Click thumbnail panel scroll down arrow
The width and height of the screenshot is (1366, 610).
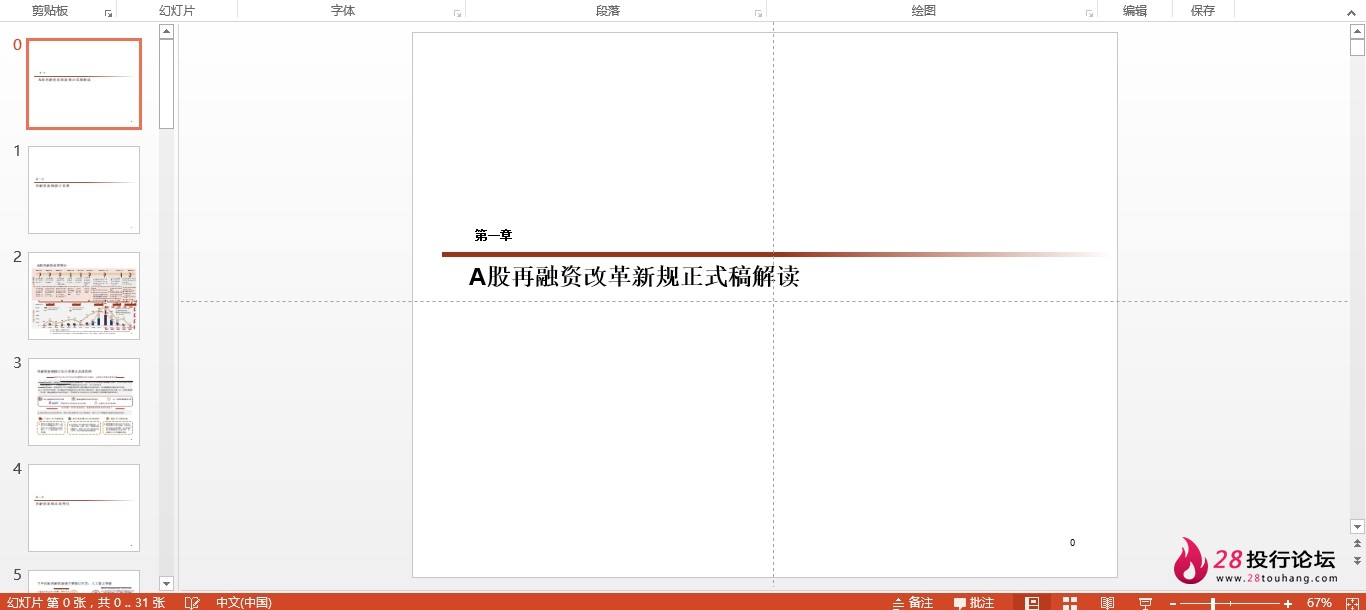coord(166,583)
